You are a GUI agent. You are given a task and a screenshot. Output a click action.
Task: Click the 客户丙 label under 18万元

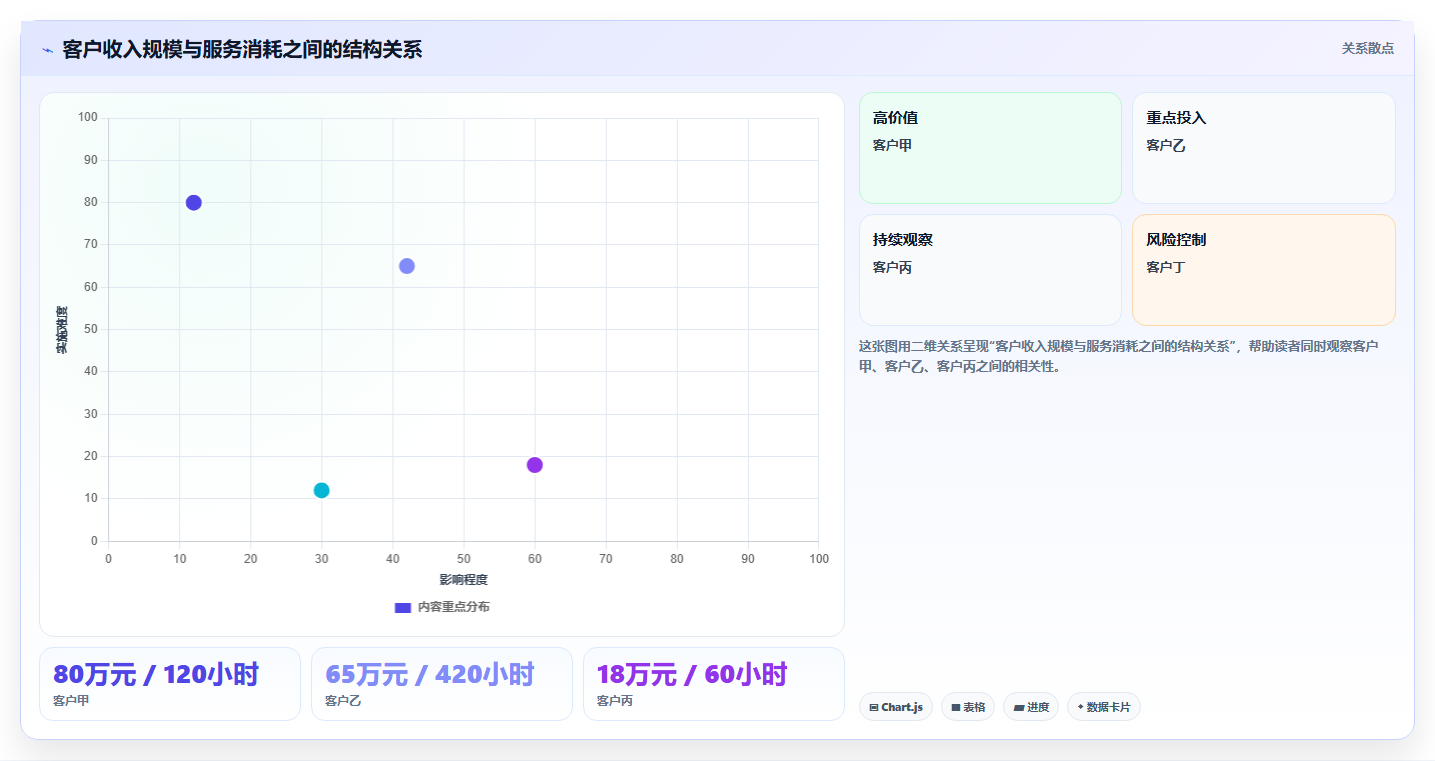click(x=615, y=701)
